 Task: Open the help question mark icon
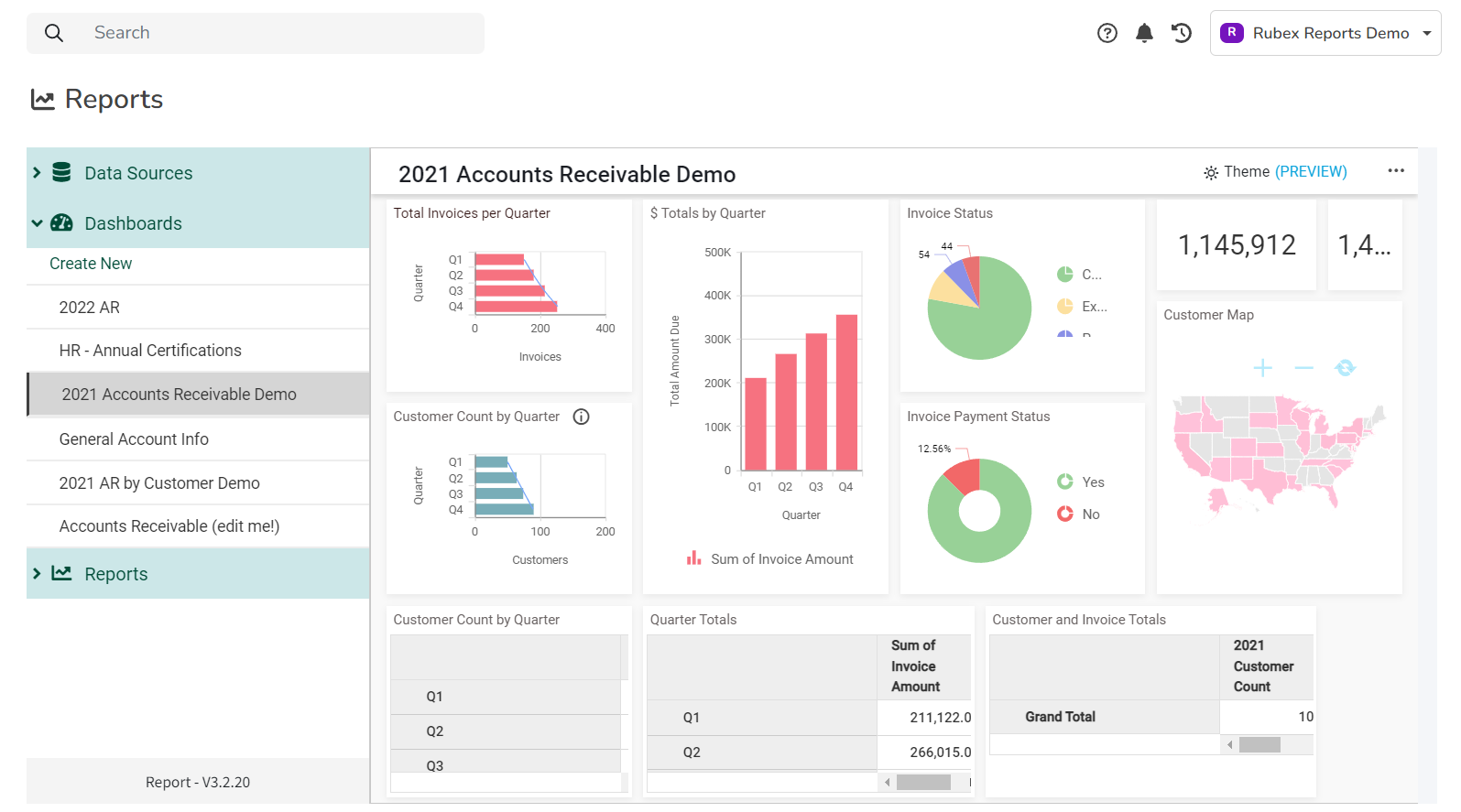[1107, 33]
